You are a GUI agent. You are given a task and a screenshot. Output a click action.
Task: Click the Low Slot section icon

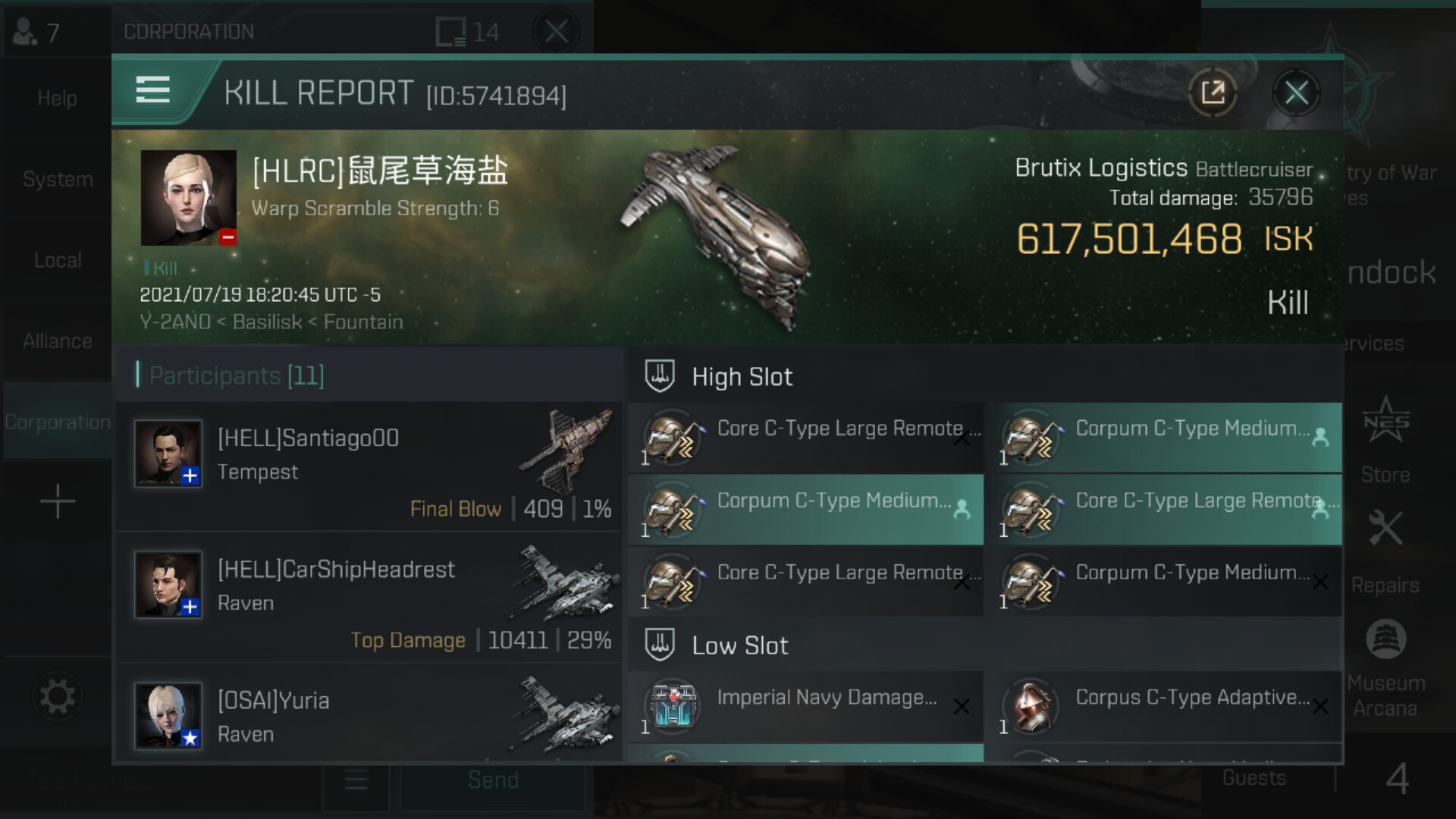click(x=660, y=645)
